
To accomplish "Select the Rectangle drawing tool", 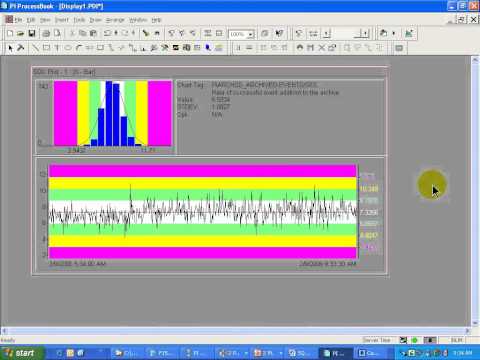I will [46, 48].
